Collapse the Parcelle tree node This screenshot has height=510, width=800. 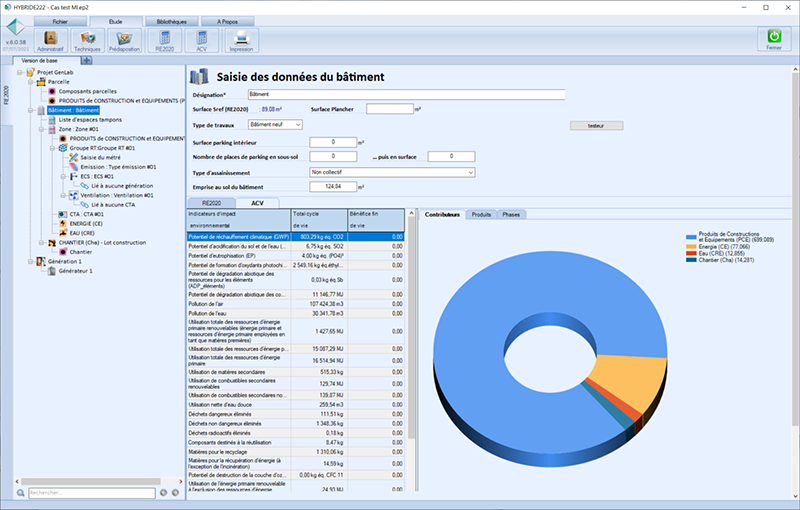click(31, 82)
